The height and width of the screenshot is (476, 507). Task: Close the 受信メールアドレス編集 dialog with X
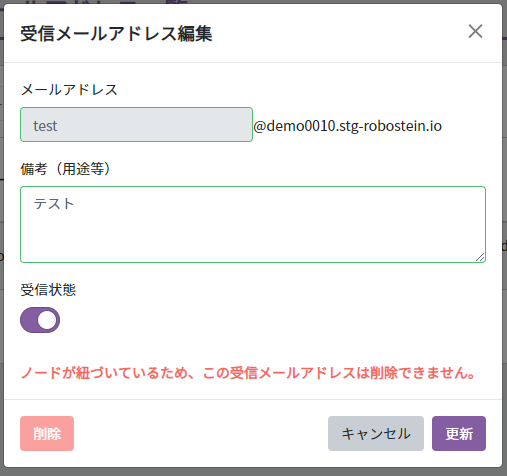click(x=475, y=32)
